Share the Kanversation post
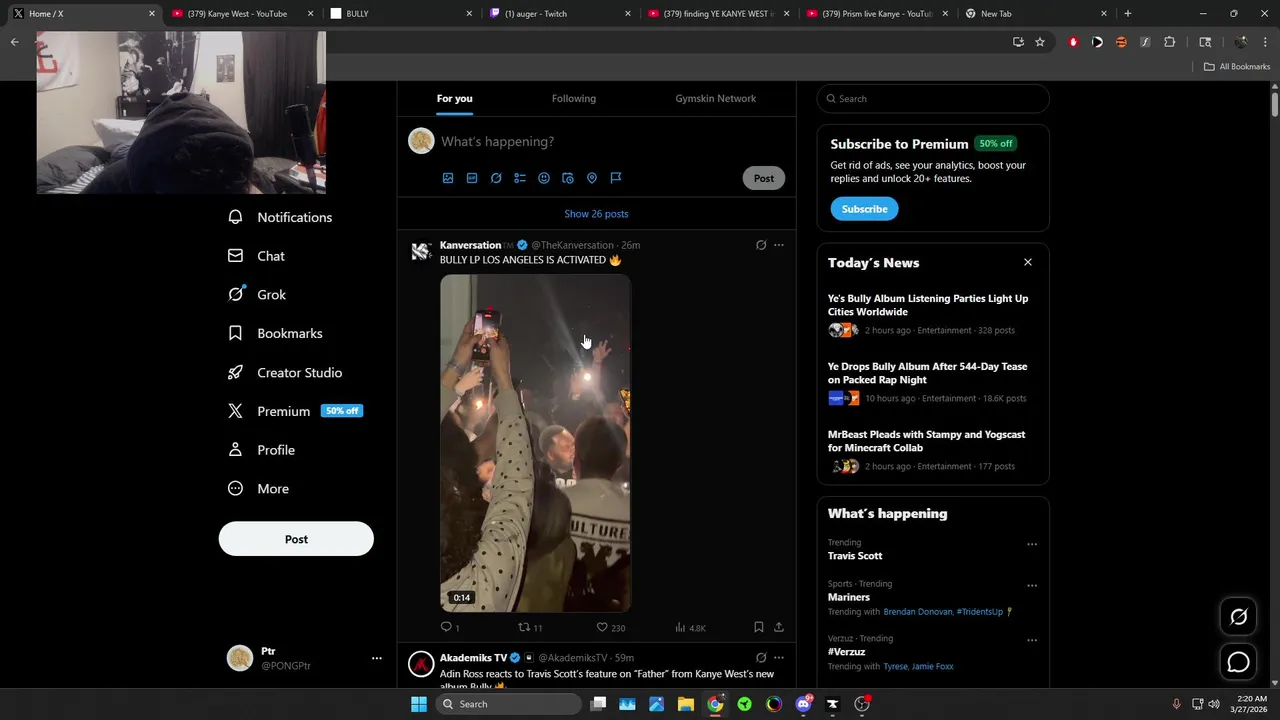This screenshot has width=1280, height=720. 779,627
